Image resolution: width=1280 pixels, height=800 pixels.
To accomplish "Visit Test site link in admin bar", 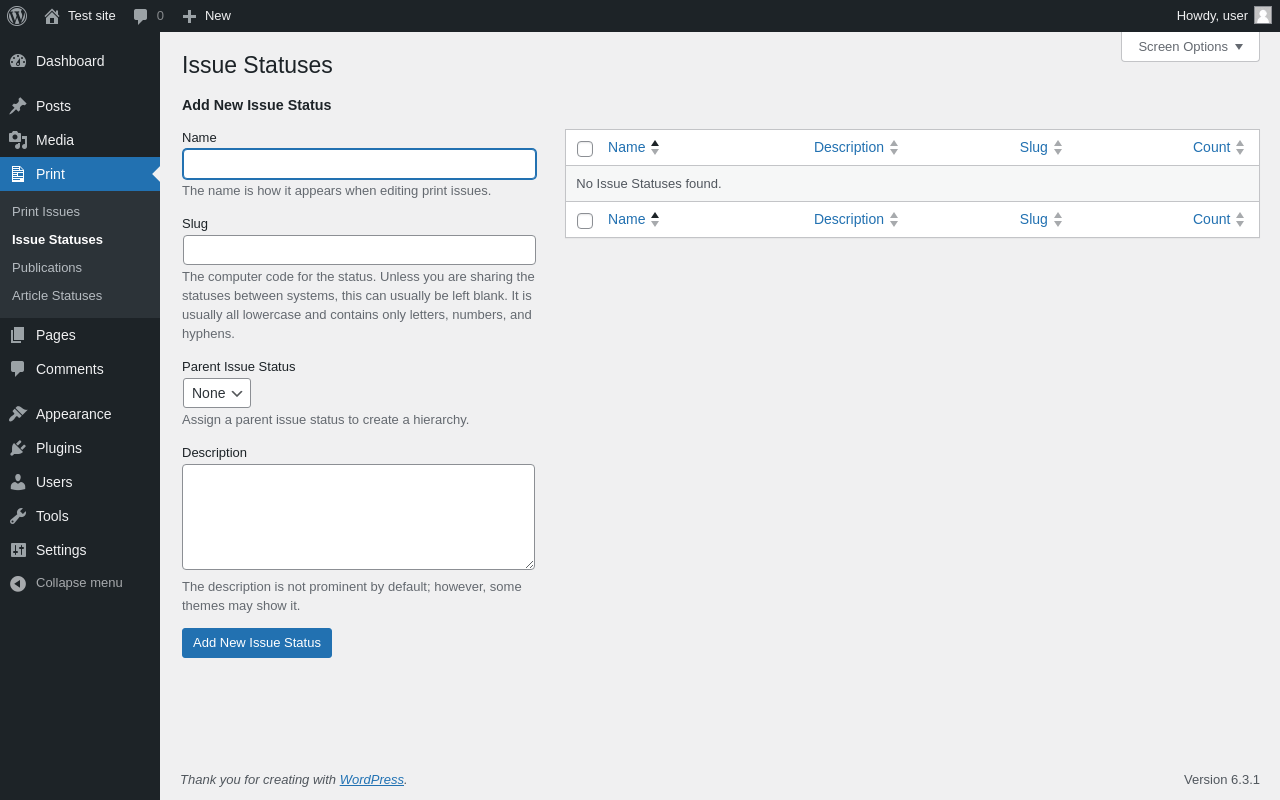I will coord(92,16).
